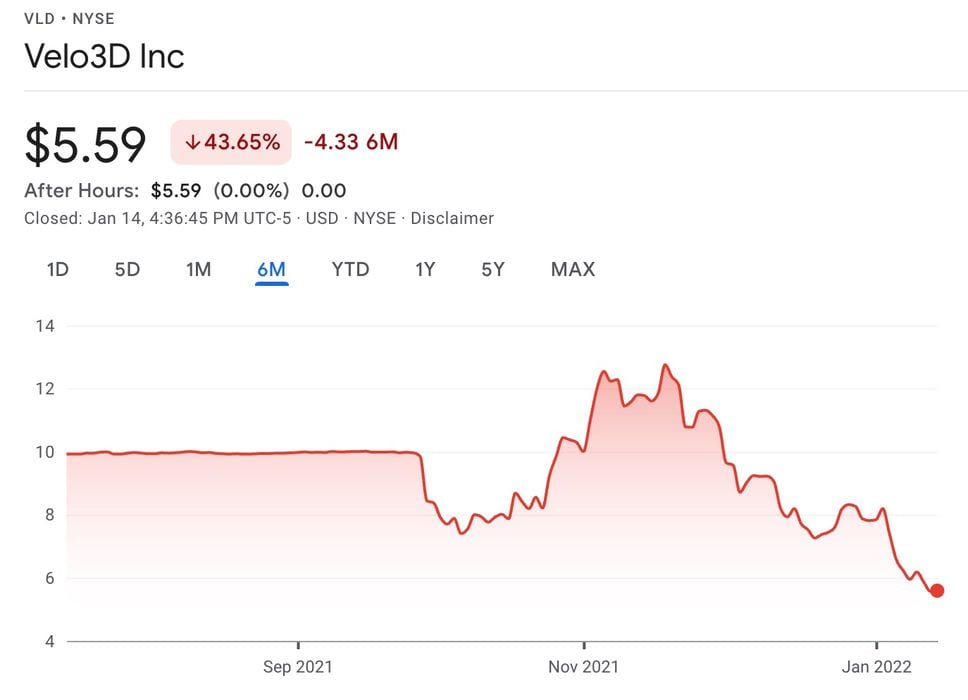The image size is (968, 700).
Task: Click the After Hours price value
Action: click(x=176, y=190)
